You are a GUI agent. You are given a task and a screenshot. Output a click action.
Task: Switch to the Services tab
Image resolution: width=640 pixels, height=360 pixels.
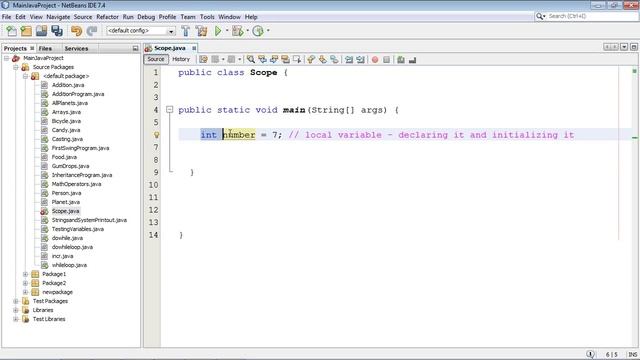(76, 48)
